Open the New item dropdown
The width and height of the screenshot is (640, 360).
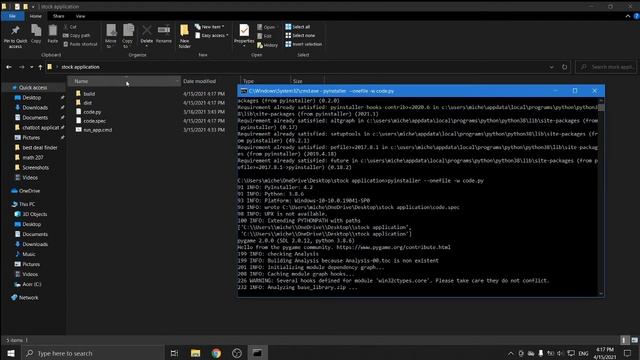[210, 27]
